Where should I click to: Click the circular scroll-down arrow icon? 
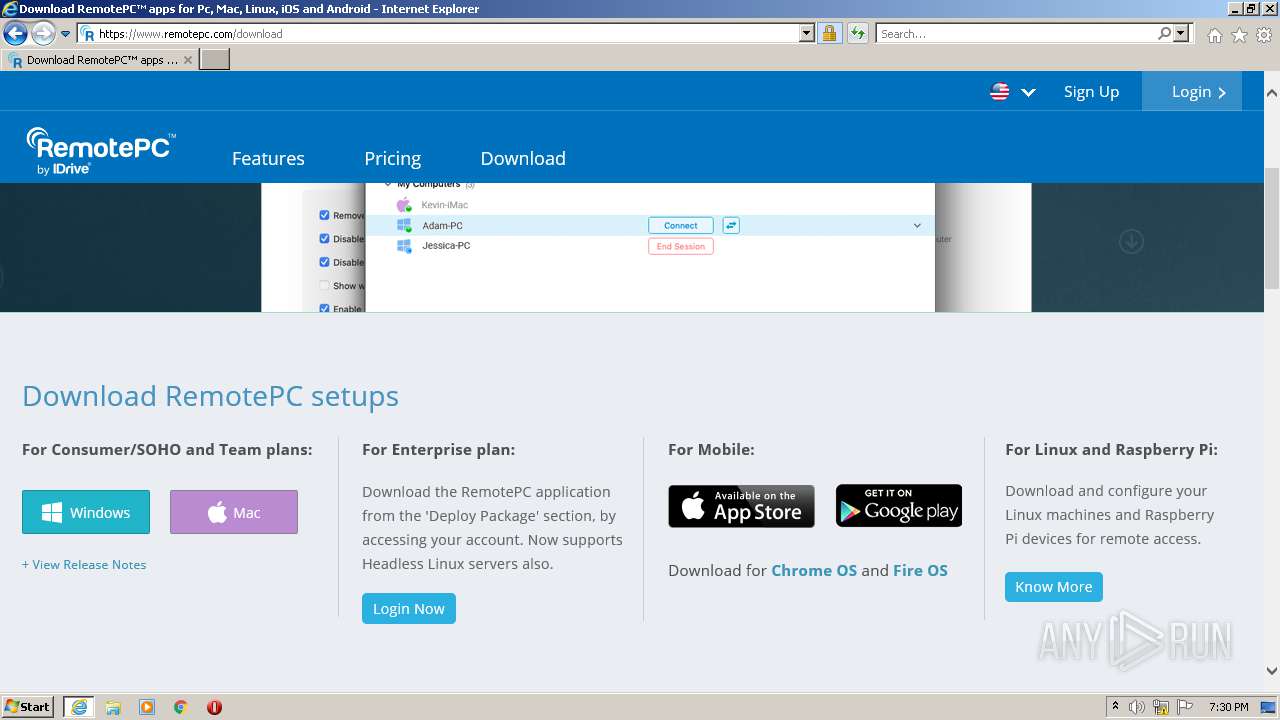1131,241
